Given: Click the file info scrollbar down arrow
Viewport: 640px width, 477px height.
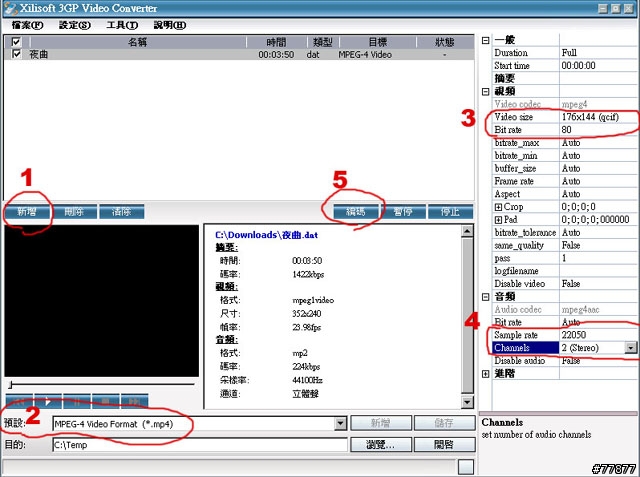Looking at the screenshot, I should (x=467, y=402).
